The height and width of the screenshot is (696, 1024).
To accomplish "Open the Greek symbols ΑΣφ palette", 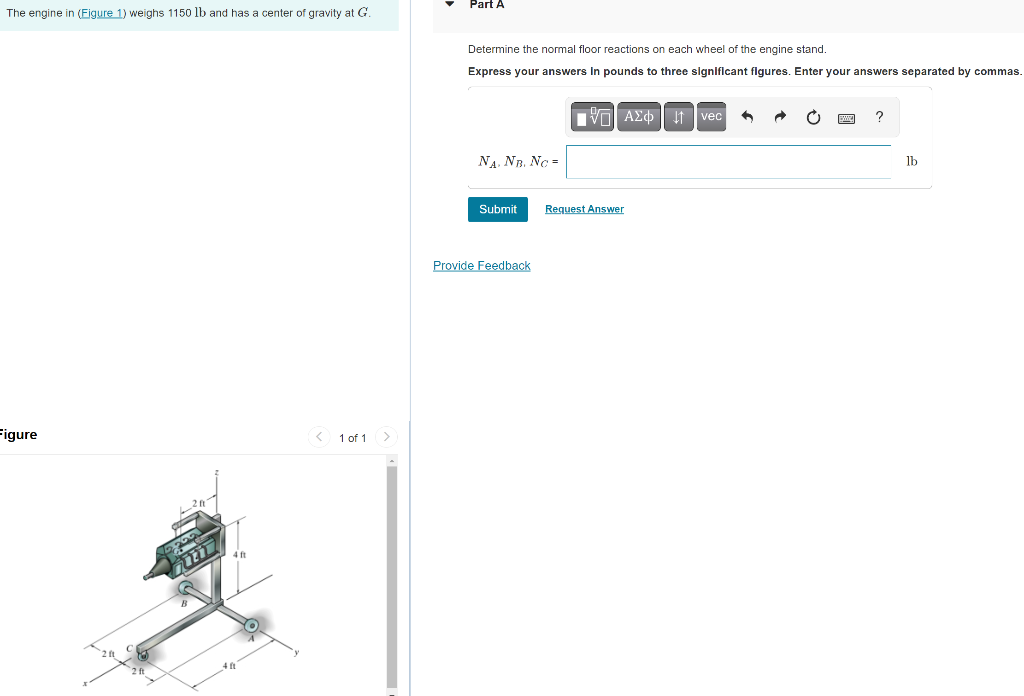I will click(x=639, y=117).
